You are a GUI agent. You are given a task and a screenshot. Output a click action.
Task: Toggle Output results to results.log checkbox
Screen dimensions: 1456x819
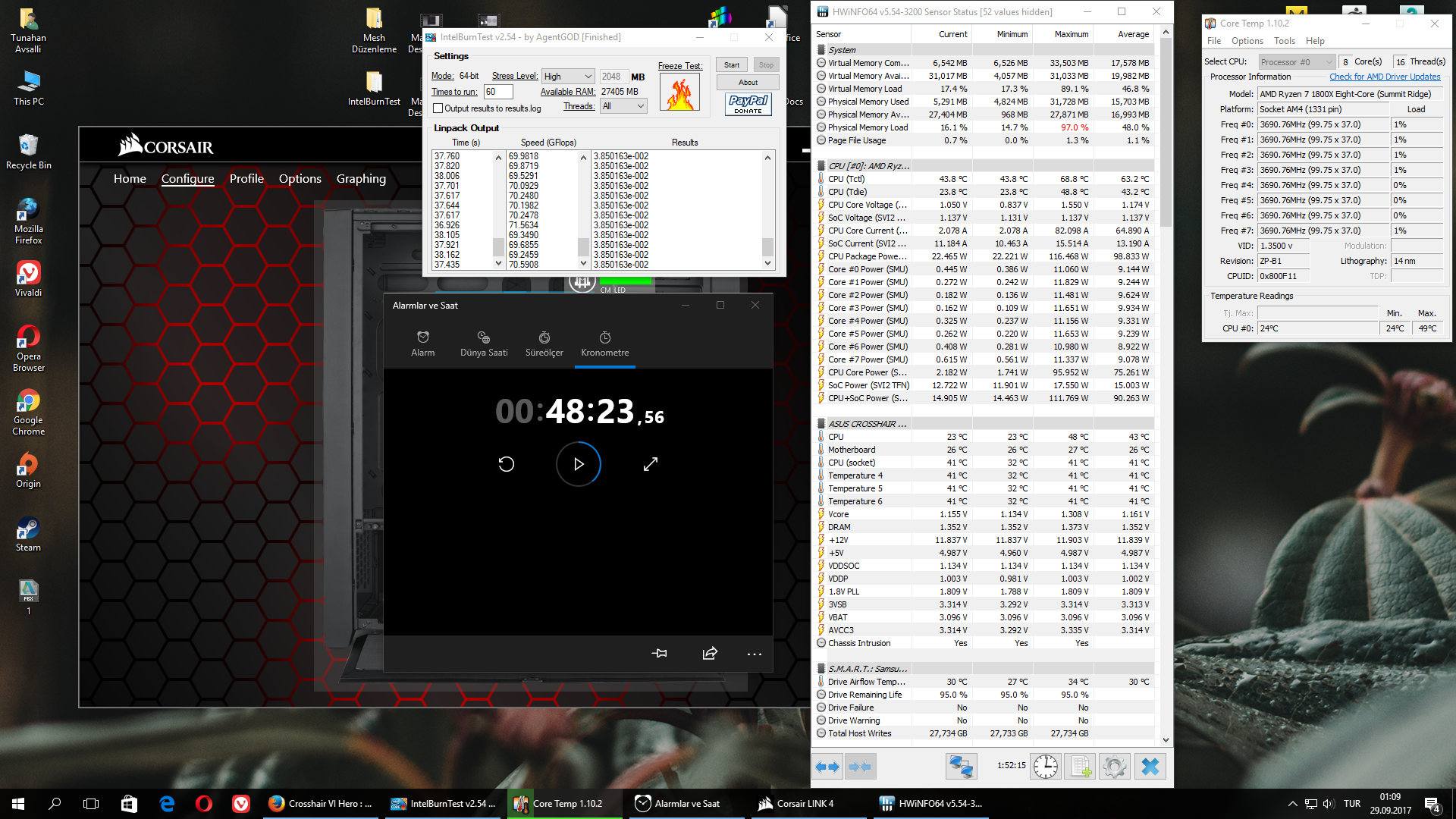coord(438,108)
